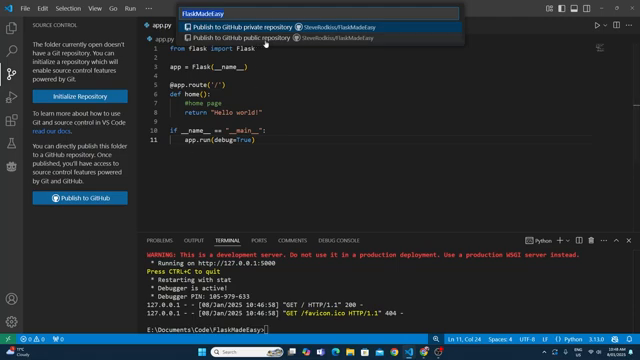This screenshot has height=360, width=640.
Task: Split the editor right
Action: click(x=616, y=25)
